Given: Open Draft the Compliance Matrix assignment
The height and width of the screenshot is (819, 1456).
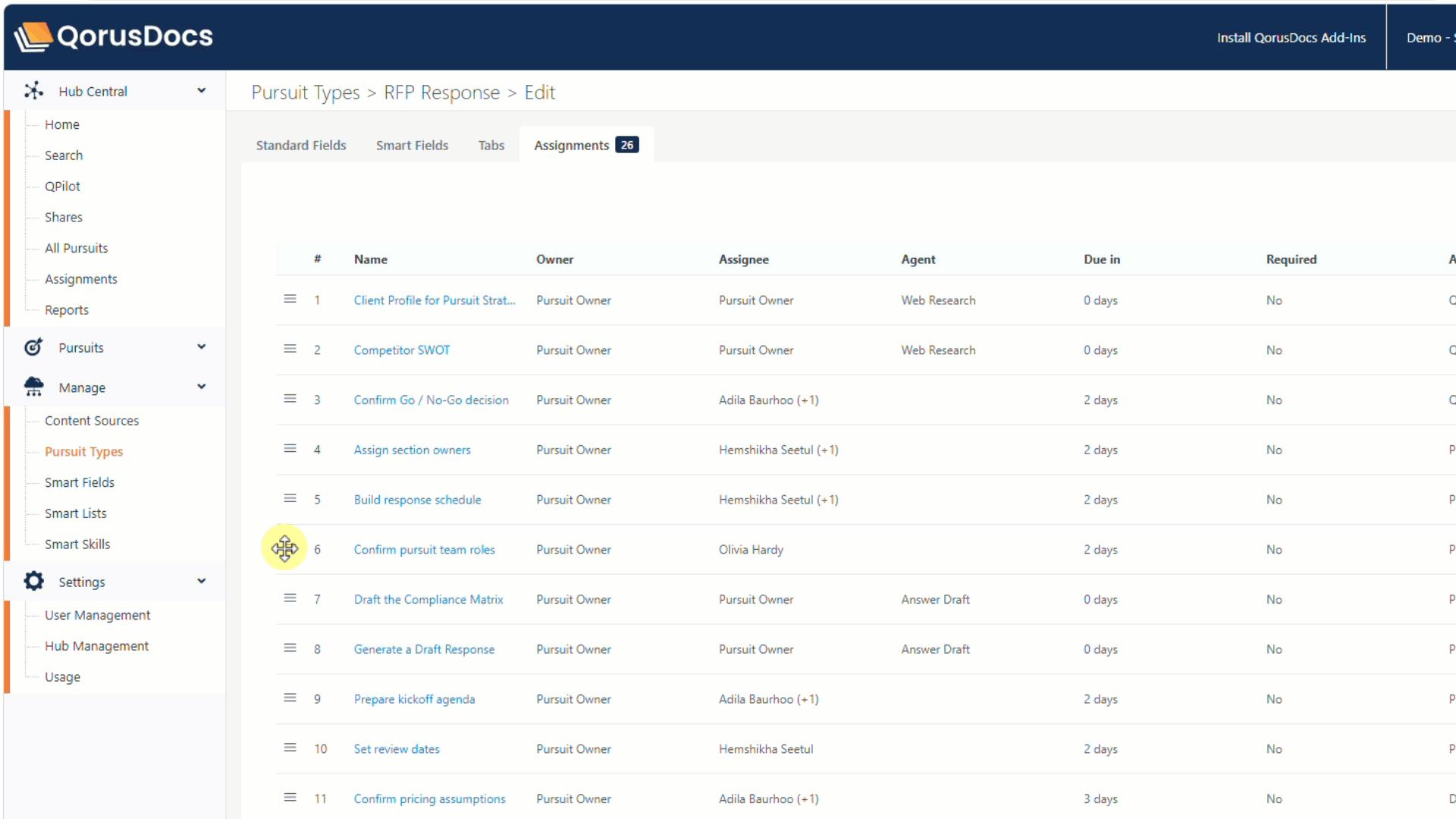Looking at the screenshot, I should [428, 600].
